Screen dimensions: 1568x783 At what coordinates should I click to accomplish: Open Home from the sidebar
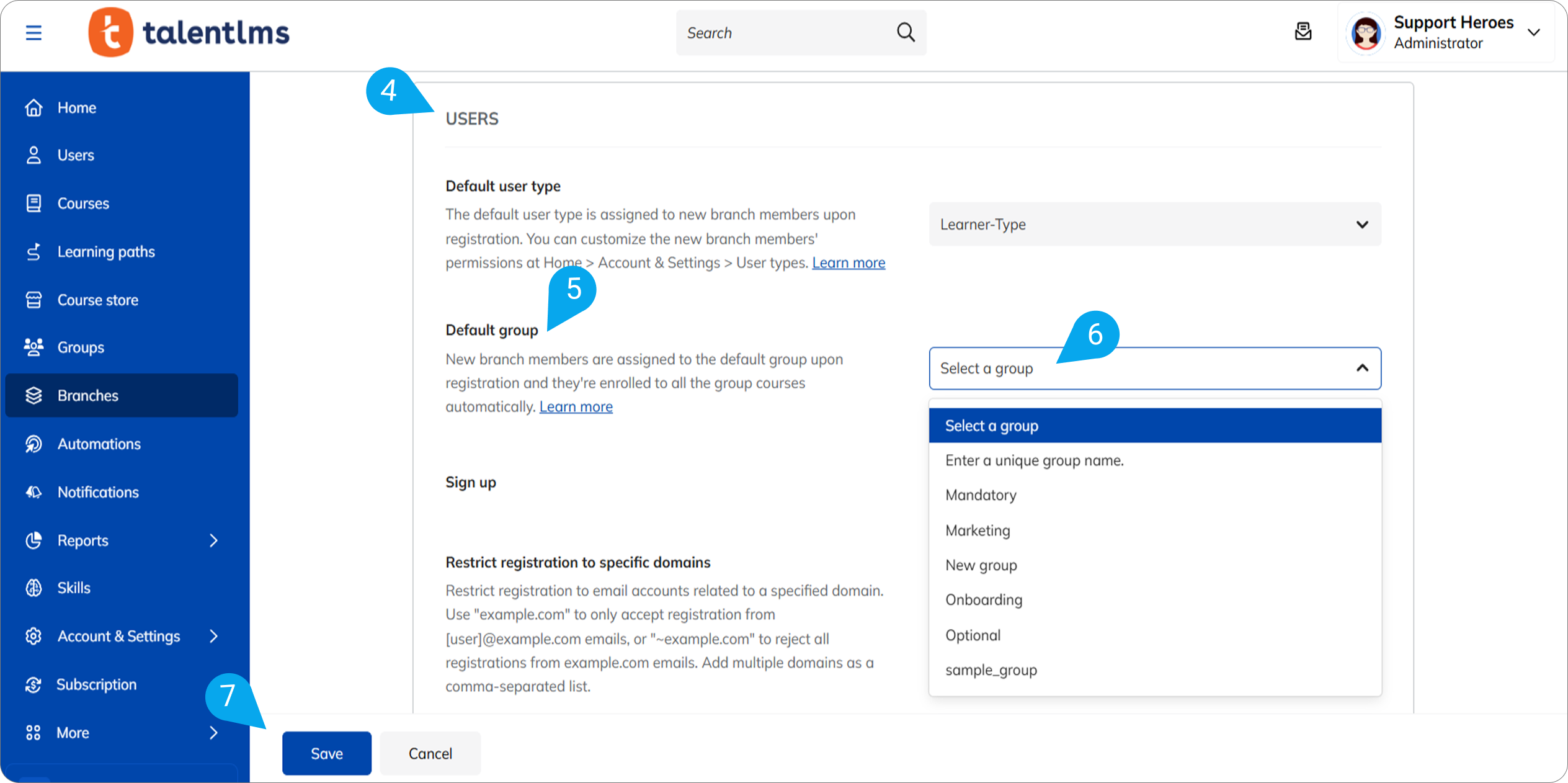click(x=76, y=107)
